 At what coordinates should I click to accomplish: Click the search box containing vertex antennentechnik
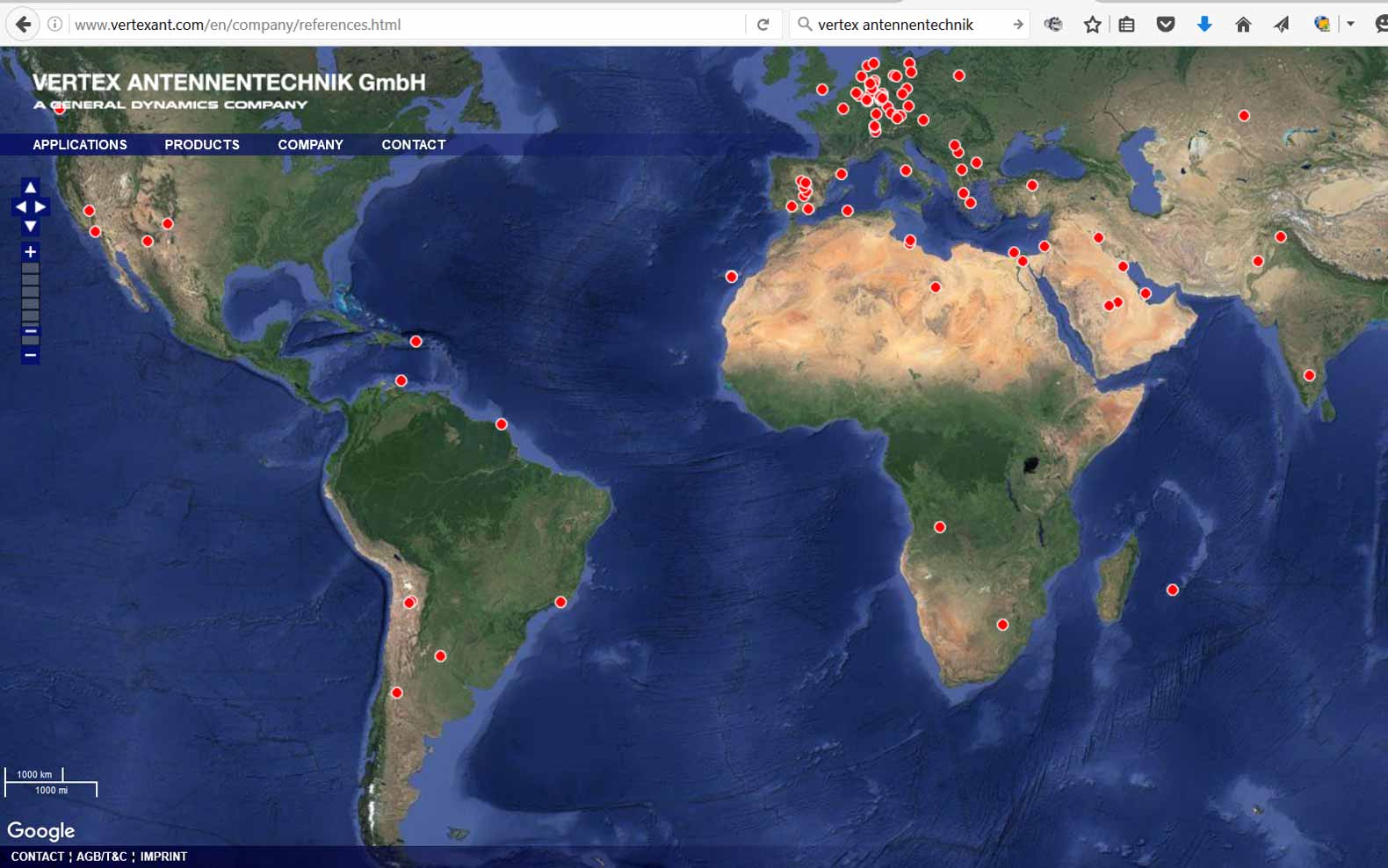pyautogui.click(x=905, y=25)
